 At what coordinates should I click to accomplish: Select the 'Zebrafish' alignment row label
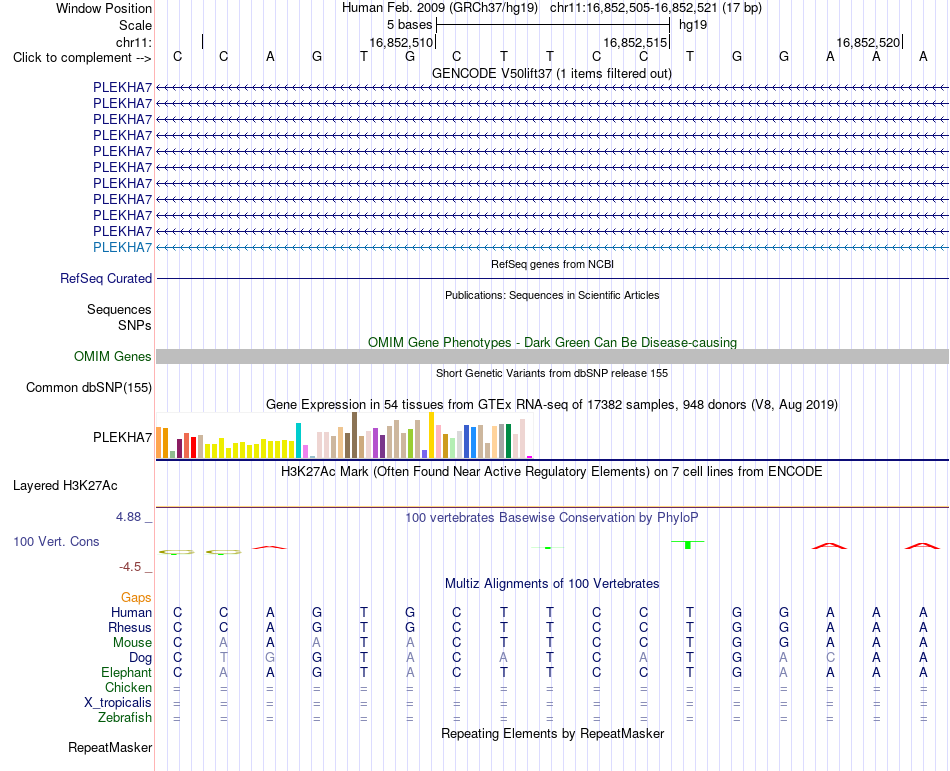pos(125,718)
